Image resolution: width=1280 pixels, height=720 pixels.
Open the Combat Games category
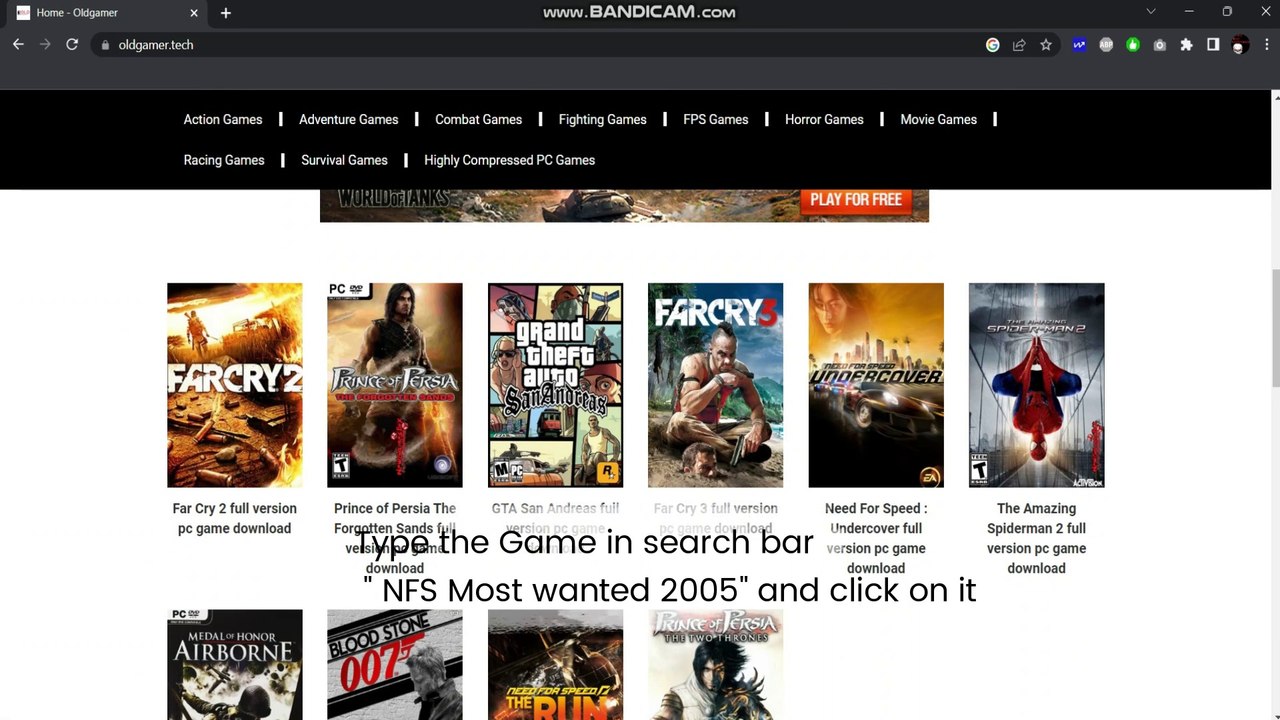coord(479,120)
